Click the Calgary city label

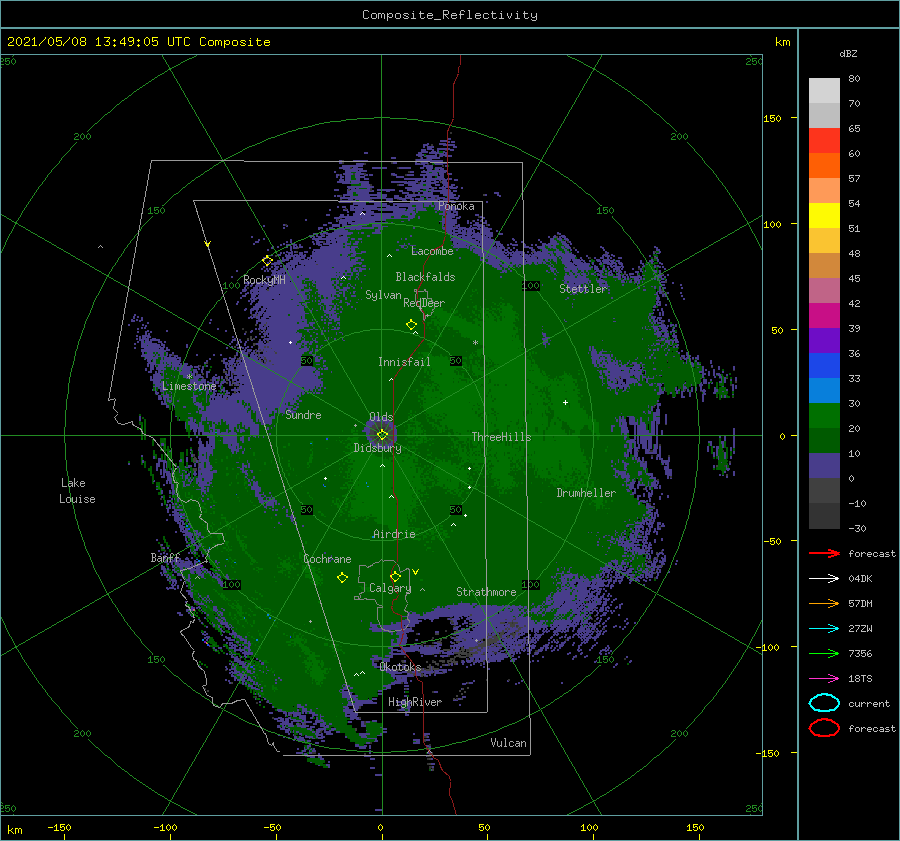(390, 588)
